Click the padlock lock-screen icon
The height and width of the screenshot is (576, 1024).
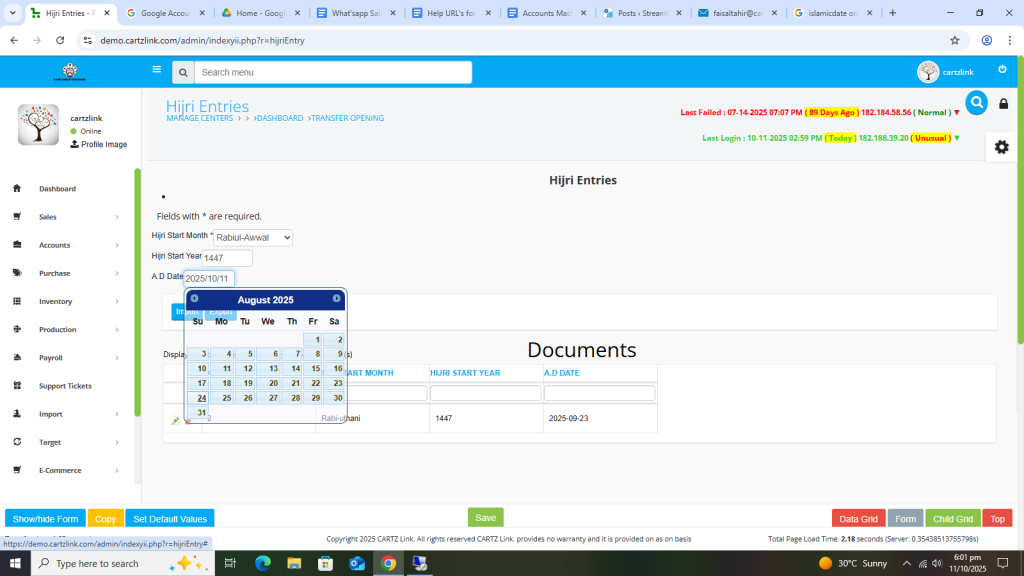pyautogui.click(x=1004, y=104)
